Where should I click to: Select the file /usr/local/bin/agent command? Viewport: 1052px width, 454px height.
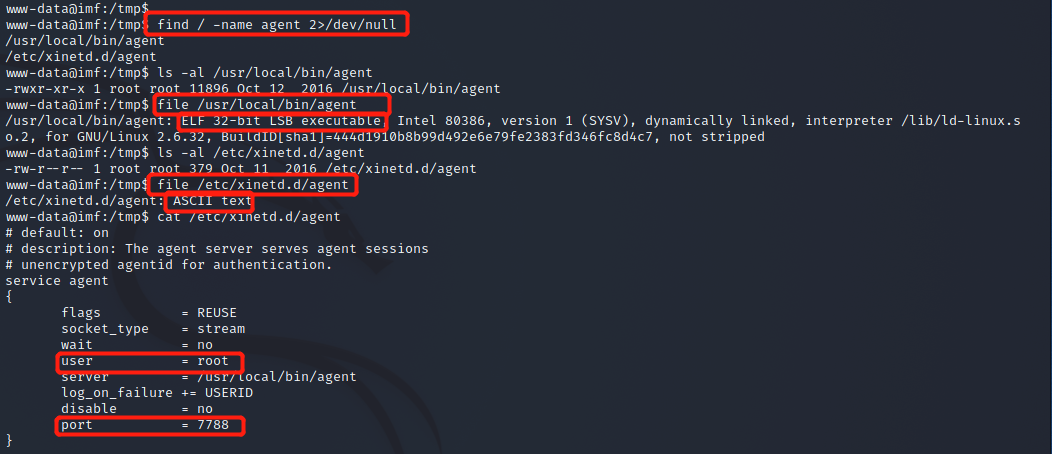point(257,105)
